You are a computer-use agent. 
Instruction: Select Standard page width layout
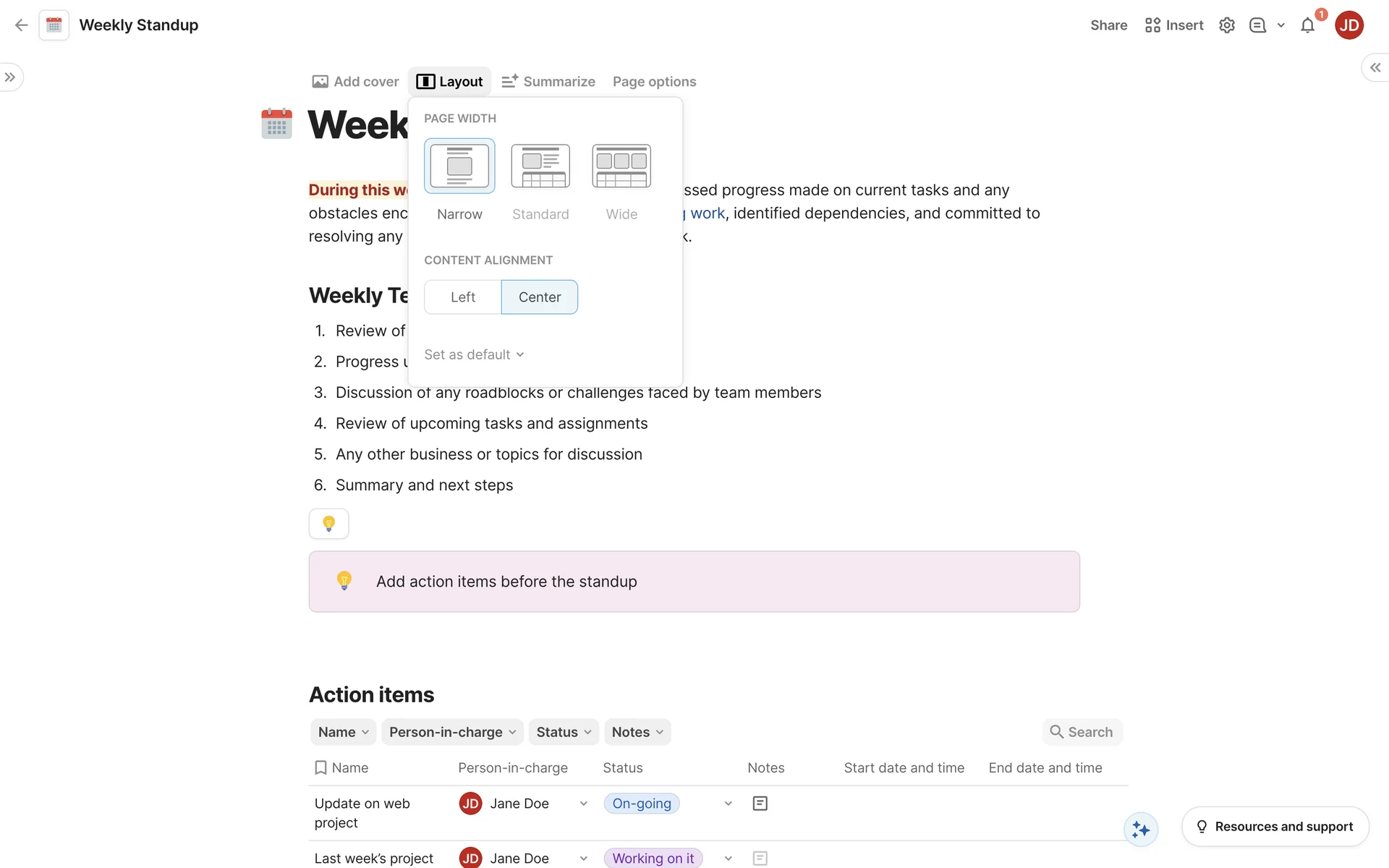coord(540,166)
